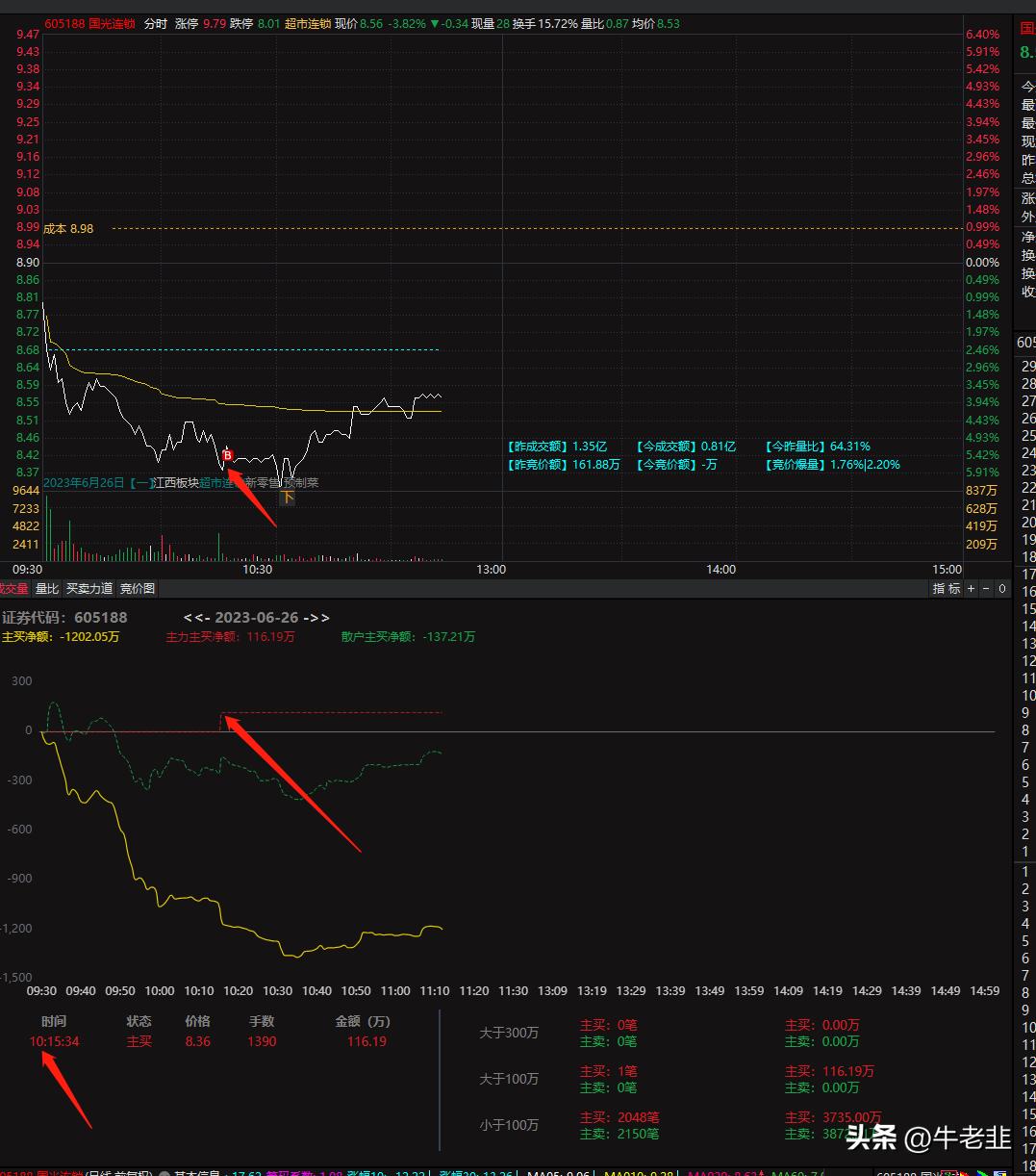Go to next date with ->> arrow

click(x=316, y=618)
